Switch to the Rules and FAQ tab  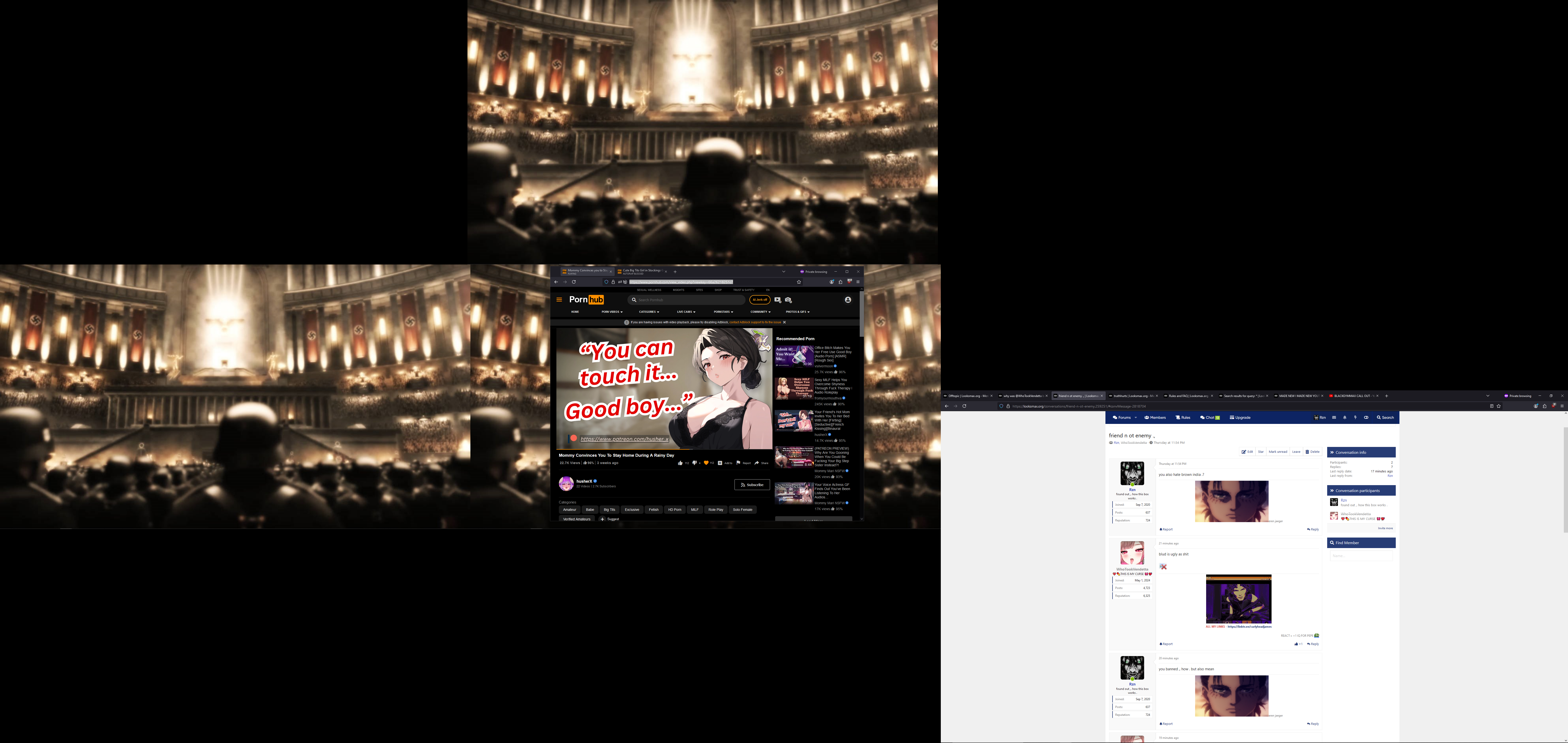(x=1187, y=395)
